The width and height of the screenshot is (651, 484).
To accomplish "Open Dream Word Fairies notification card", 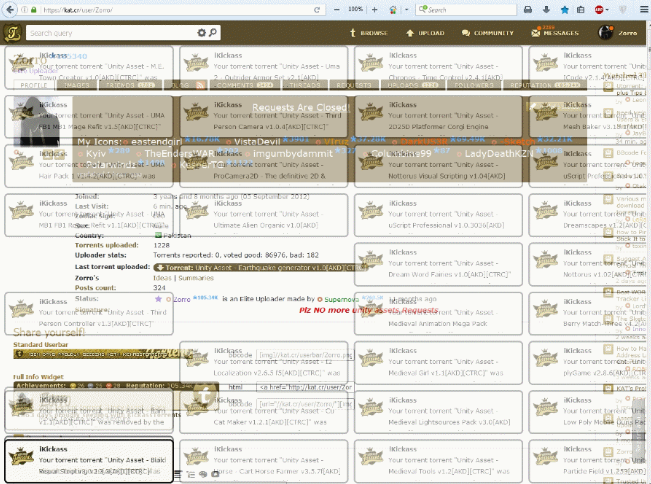I will point(438,265).
